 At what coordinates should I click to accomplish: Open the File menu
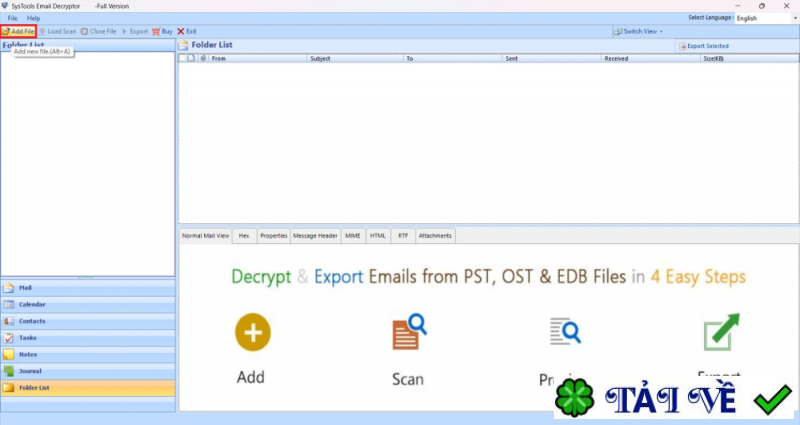pyautogui.click(x=12, y=18)
